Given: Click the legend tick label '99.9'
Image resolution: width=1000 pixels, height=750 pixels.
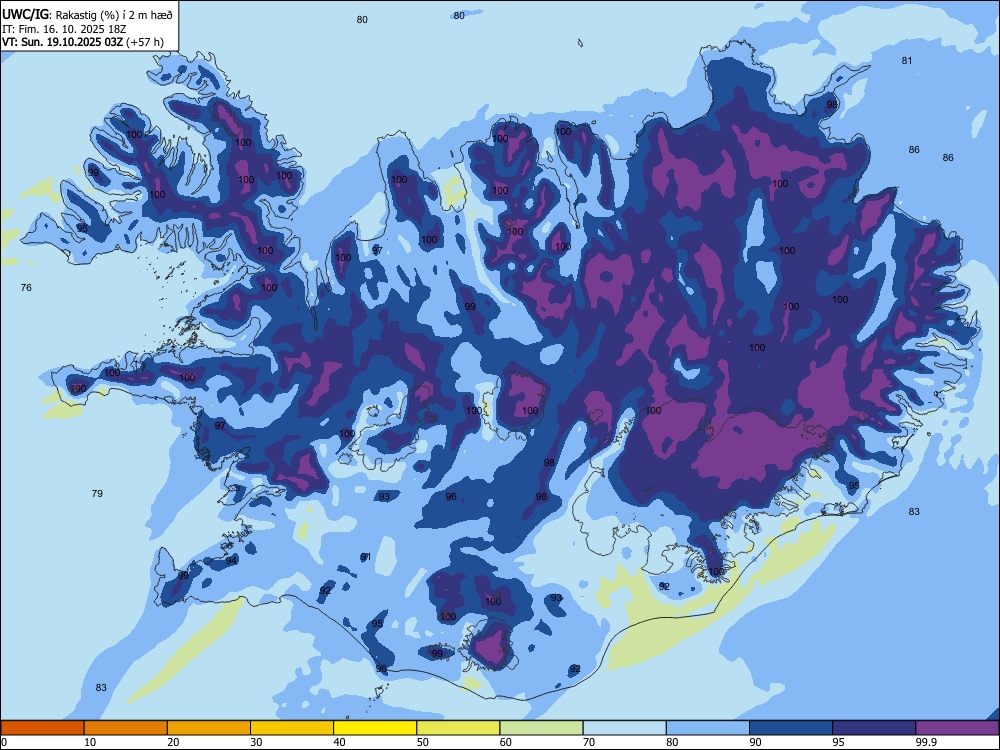Looking at the screenshot, I should (925, 742).
